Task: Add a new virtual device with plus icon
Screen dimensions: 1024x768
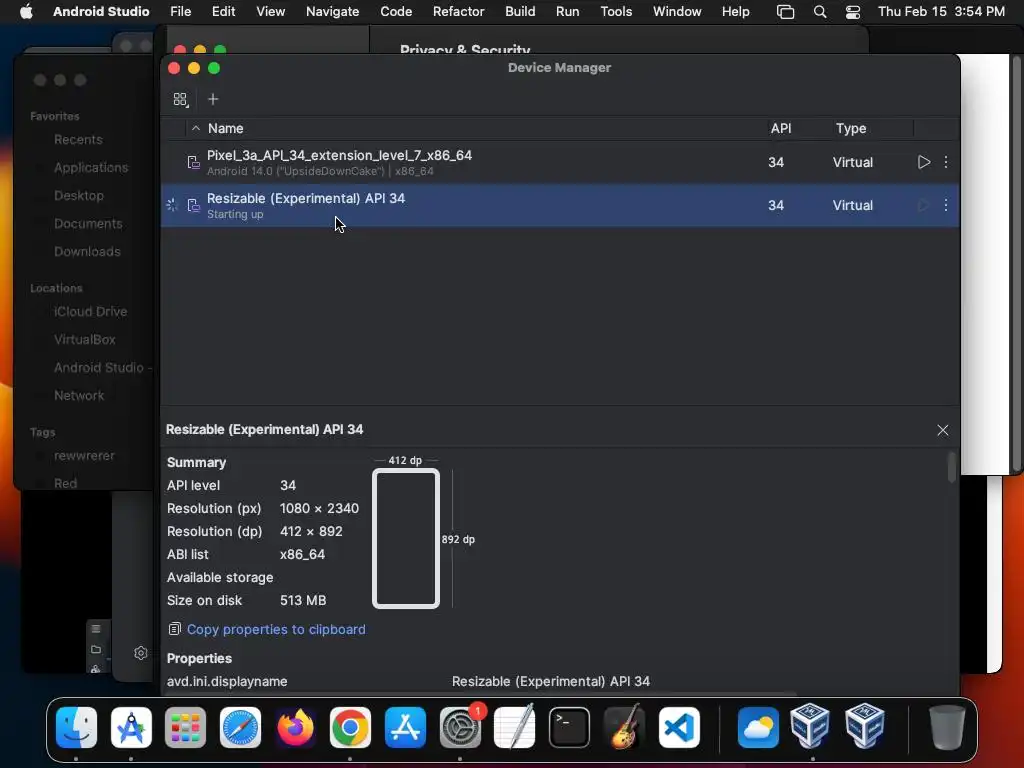Action: click(x=213, y=99)
